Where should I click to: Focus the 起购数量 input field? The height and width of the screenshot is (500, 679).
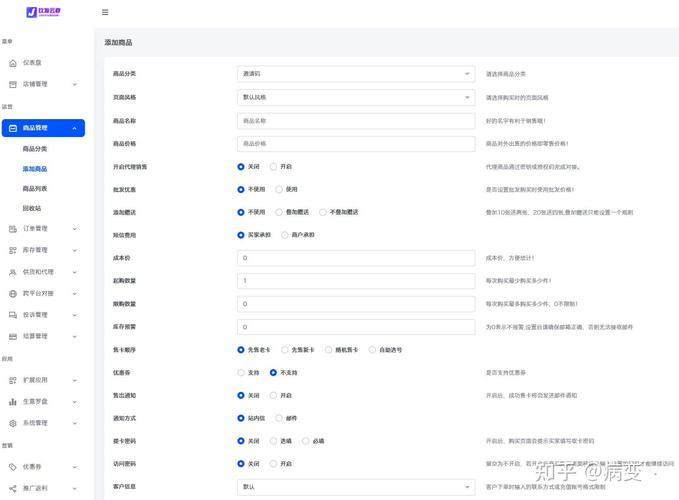coord(356,281)
